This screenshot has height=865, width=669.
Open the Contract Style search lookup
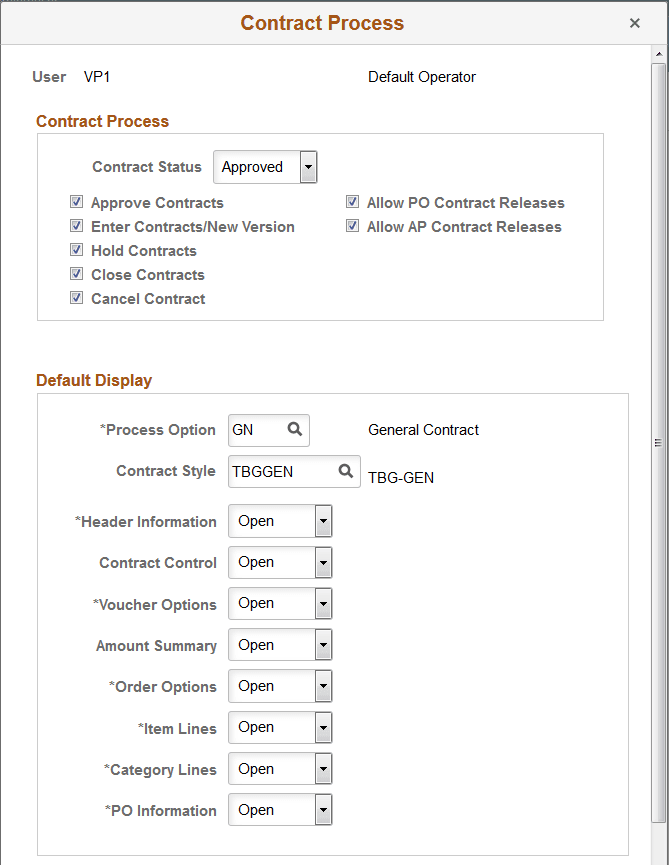pyautogui.click(x=345, y=471)
